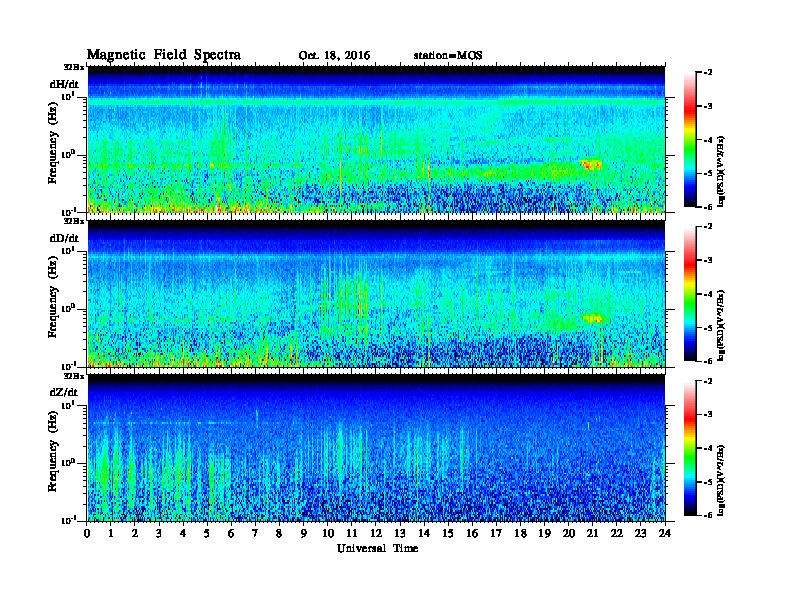
Task: Click the 'Universal Time' axis label
Action: (378, 548)
